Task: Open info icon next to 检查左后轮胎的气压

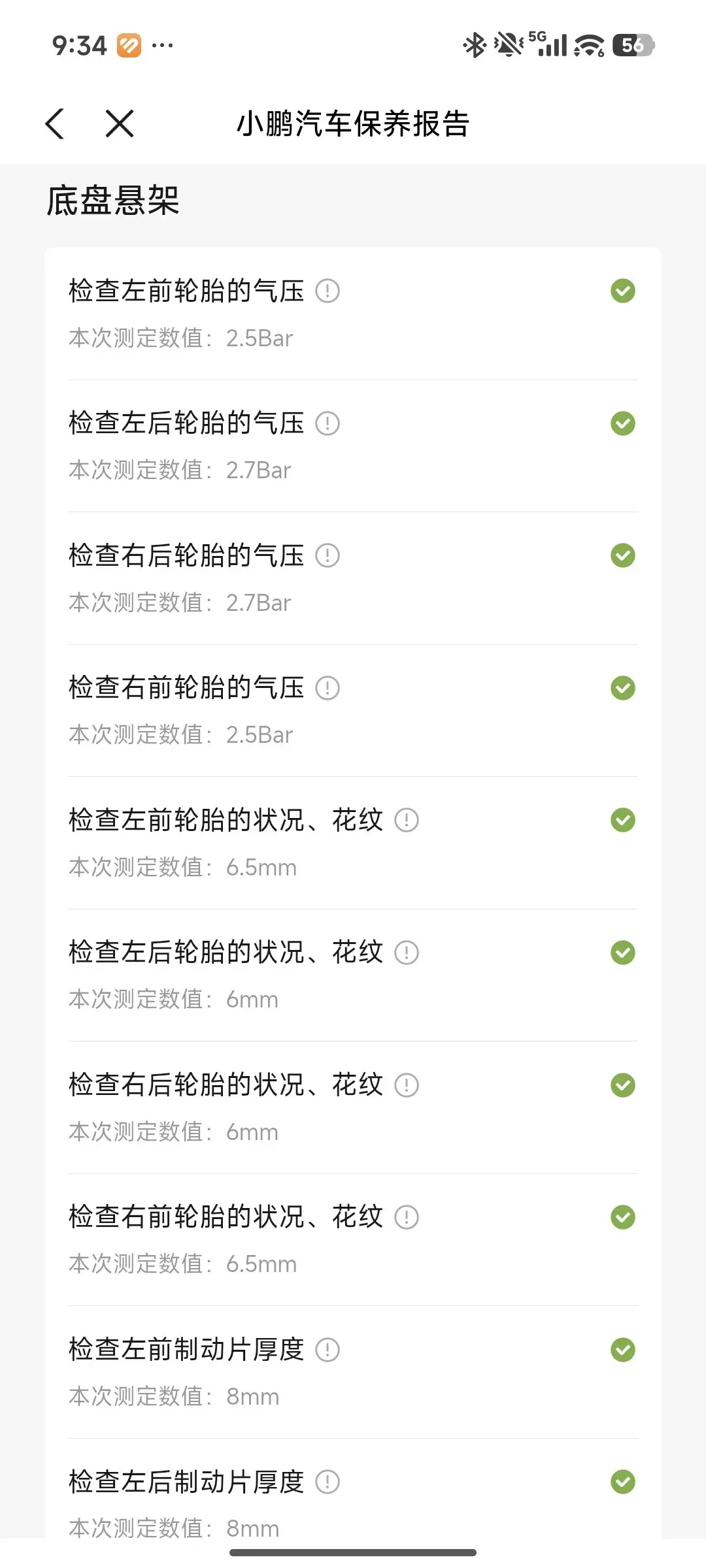Action: [x=328, y=423]
